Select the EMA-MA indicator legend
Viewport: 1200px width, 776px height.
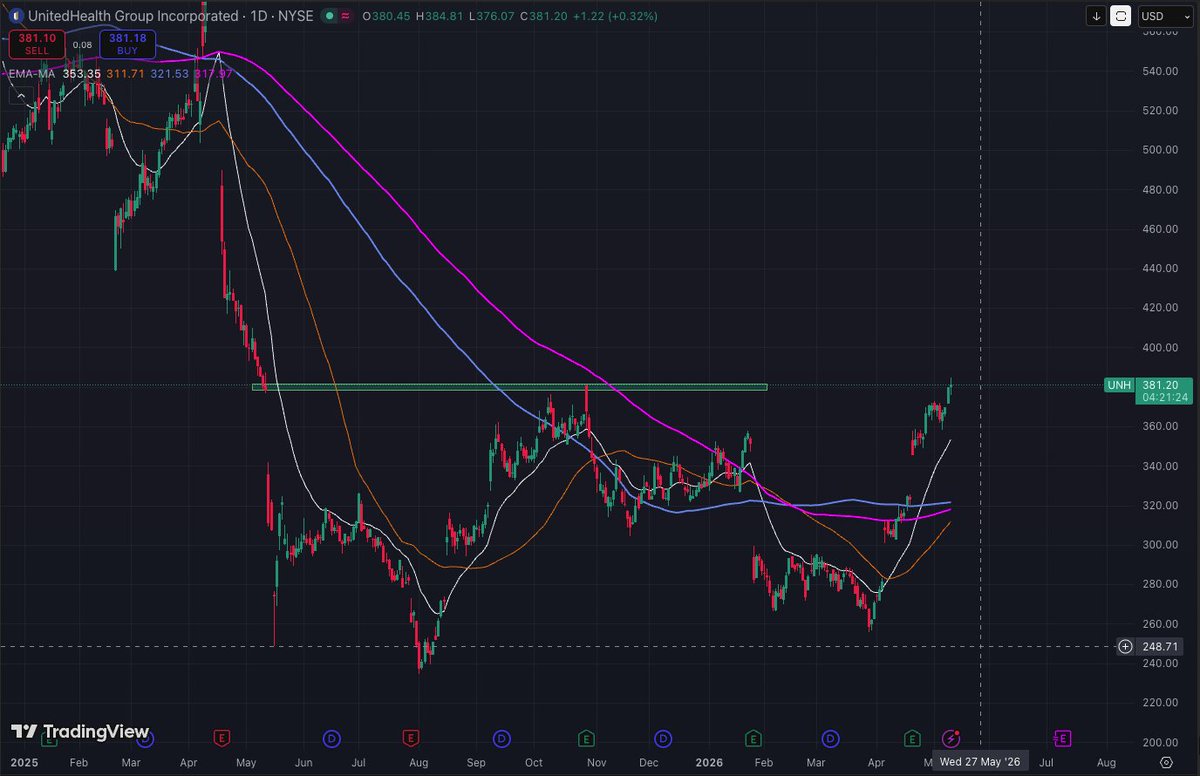pyautogui.click(x=32, y=73)
